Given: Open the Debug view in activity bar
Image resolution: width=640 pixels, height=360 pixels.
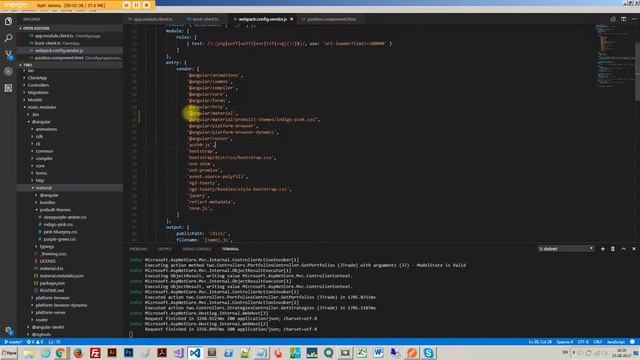Looking at the screenshot, I should point(8,71).
